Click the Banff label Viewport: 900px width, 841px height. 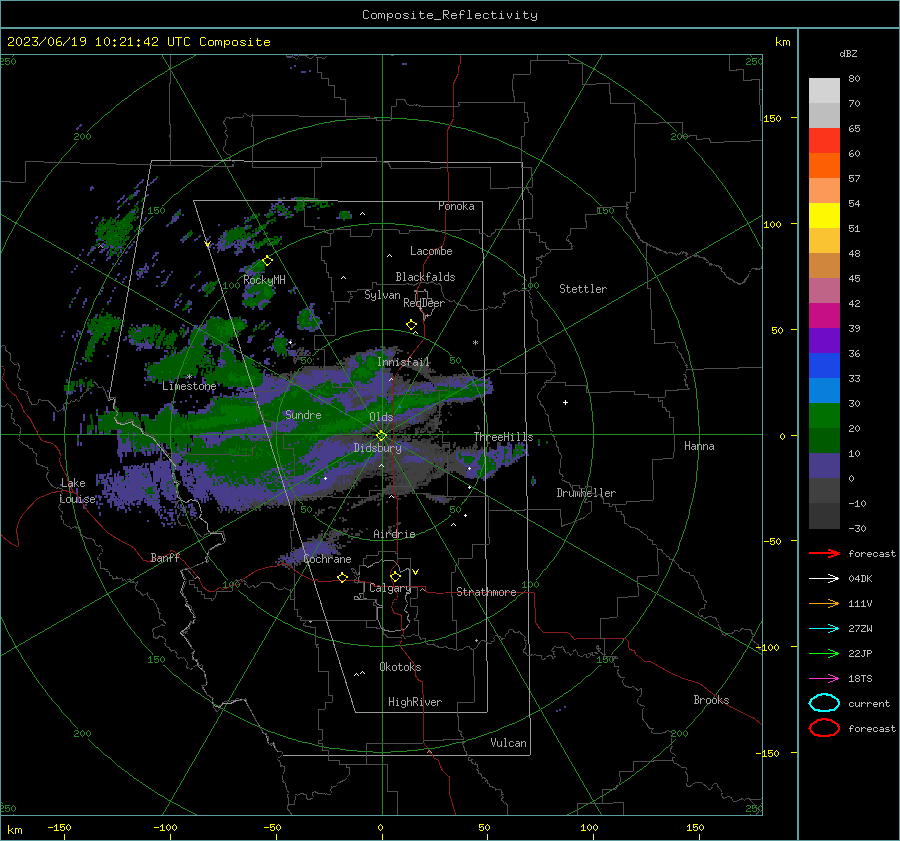click(165, 557)
